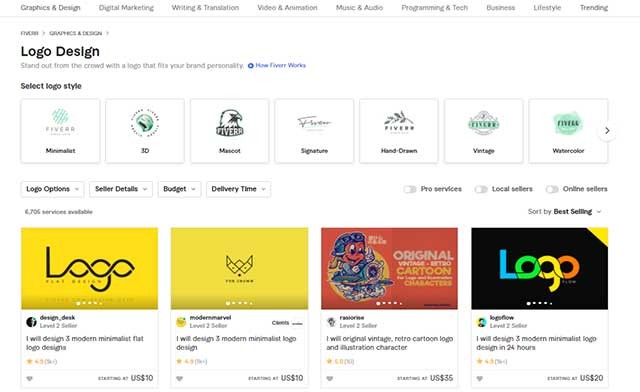This screenshot has height=392, width=640.
Task: Show more logo styles with the right arrow
Action: pos(607,131)
